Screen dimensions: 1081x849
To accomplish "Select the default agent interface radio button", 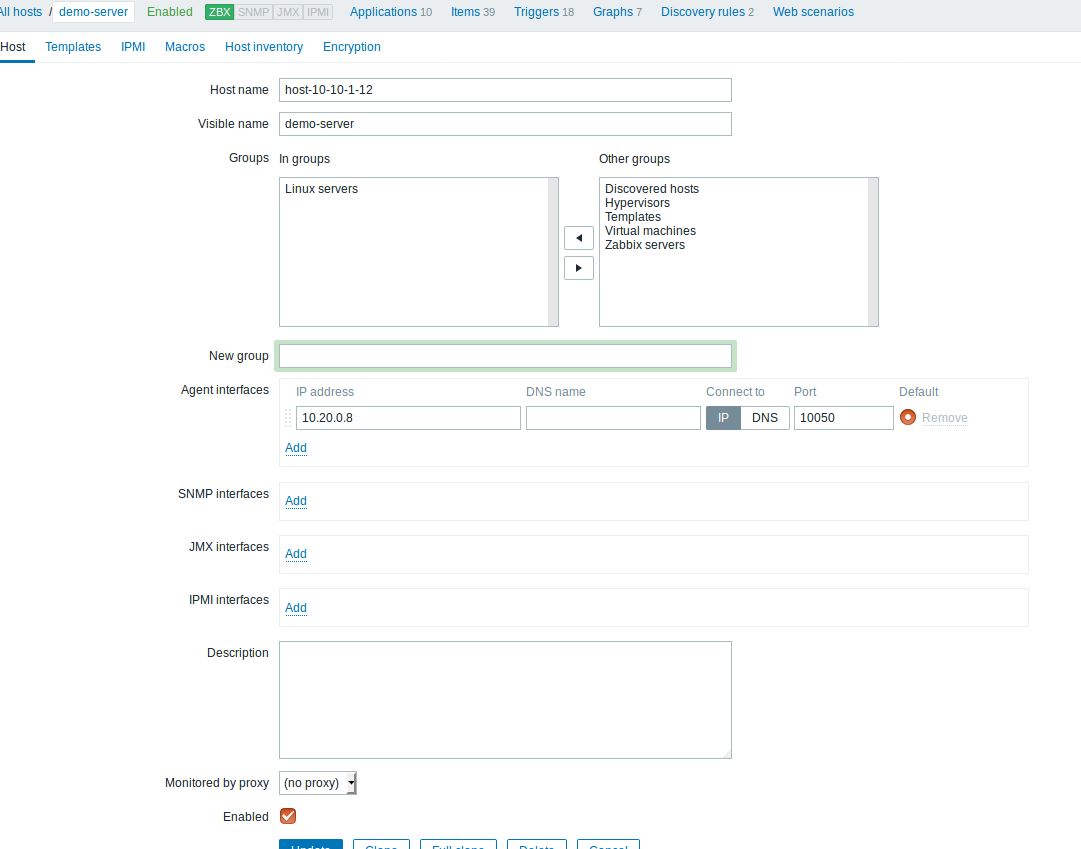I will pos(908,418).
